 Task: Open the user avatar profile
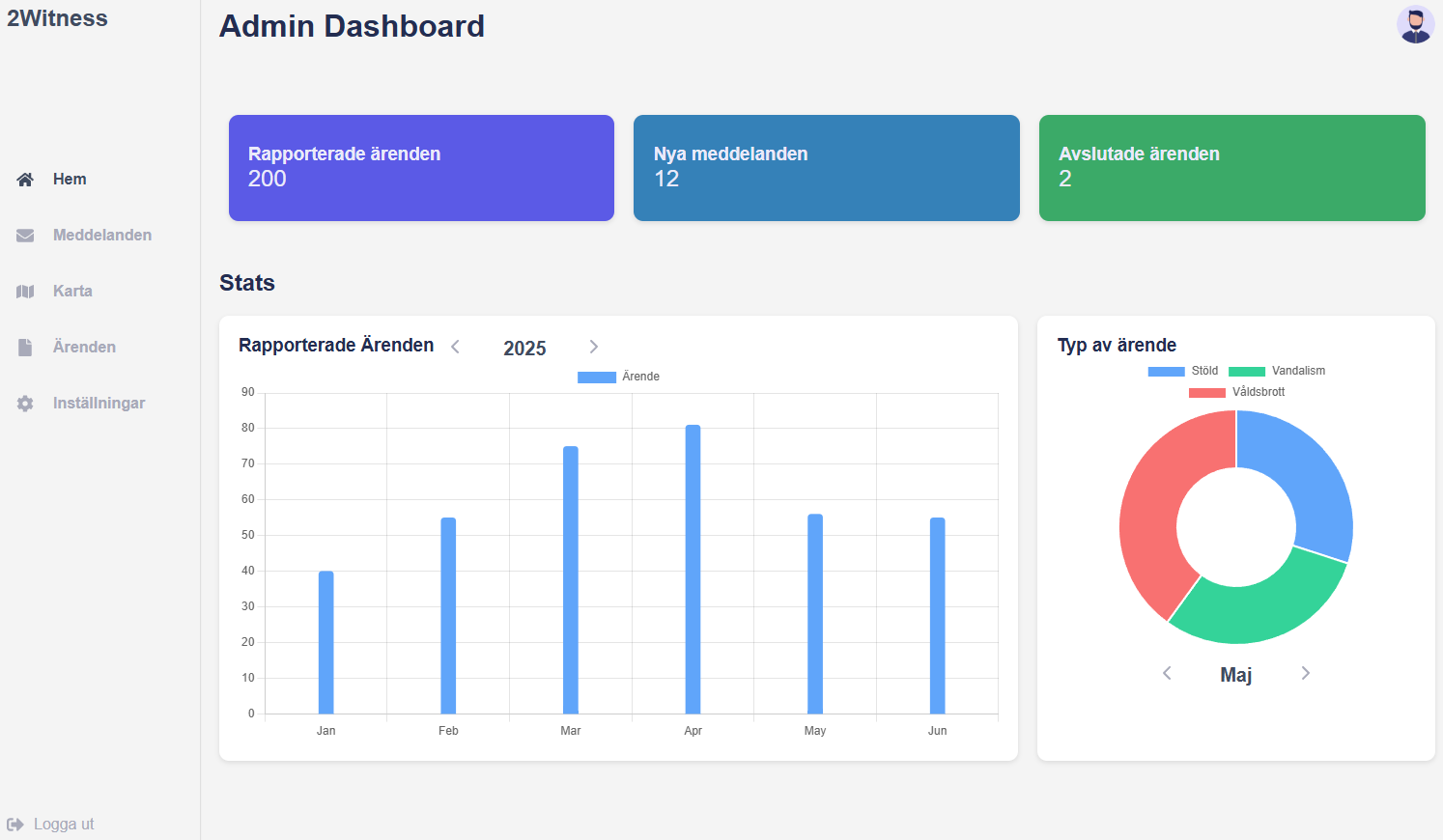pyautogui.click(x=1415, y=25)
